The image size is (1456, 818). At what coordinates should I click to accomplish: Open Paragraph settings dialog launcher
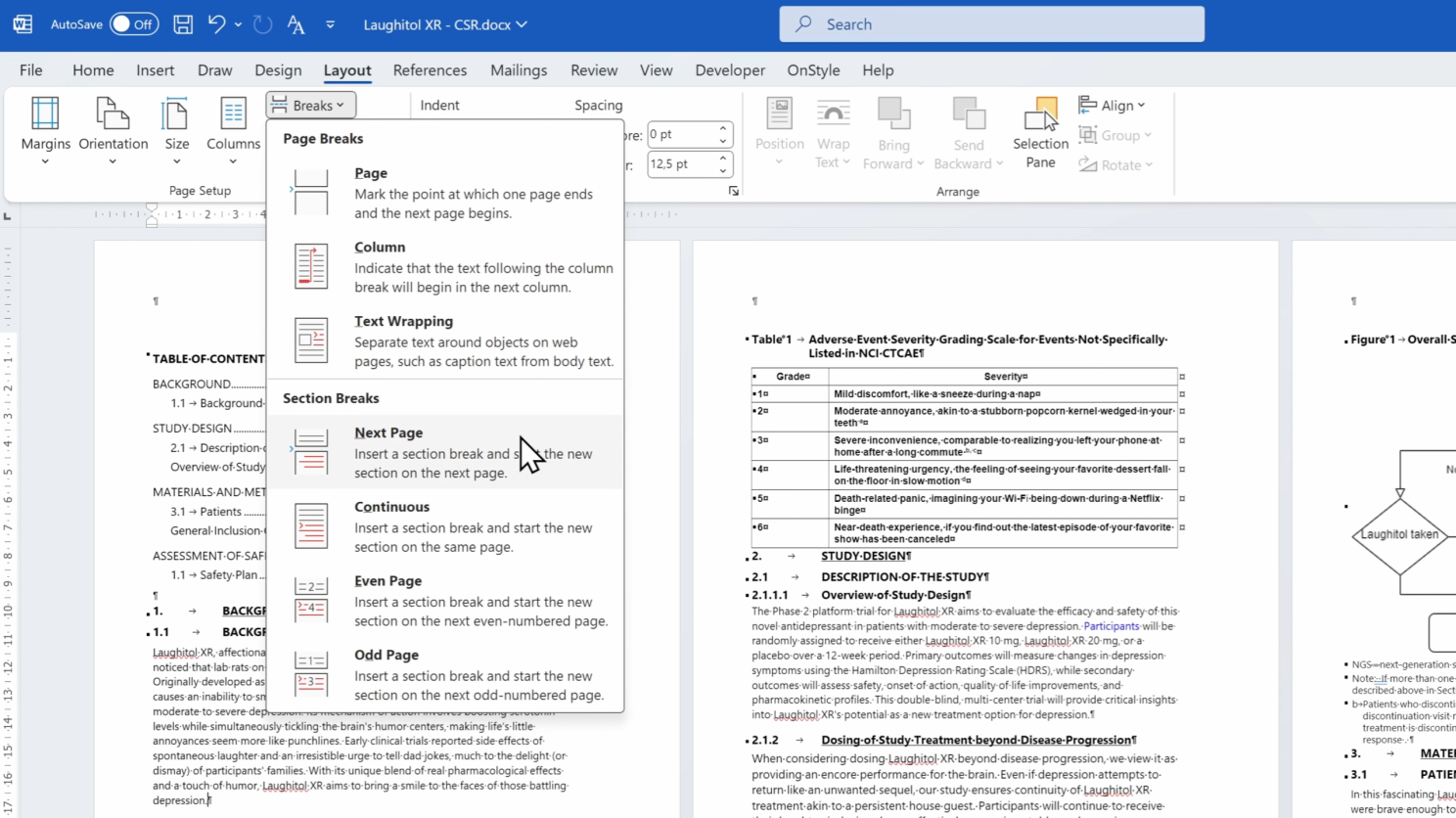pos(734,191)
